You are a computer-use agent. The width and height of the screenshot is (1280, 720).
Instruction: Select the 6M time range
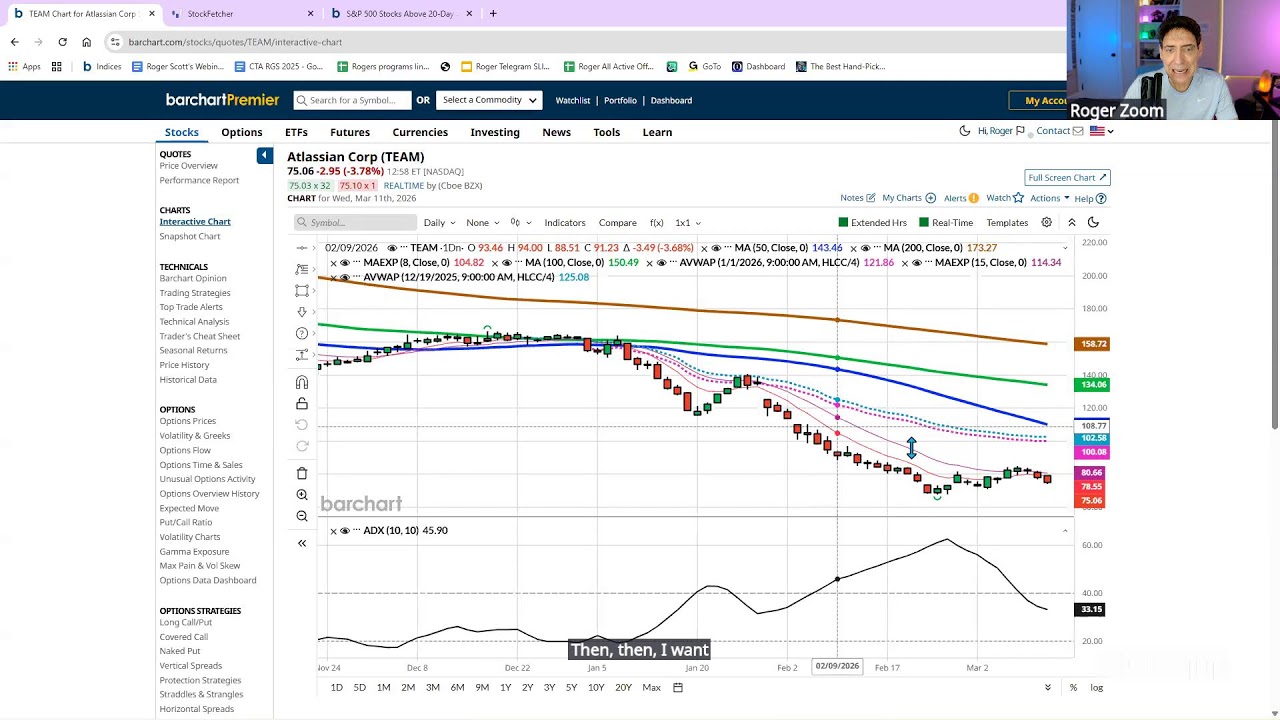point(457,688)
